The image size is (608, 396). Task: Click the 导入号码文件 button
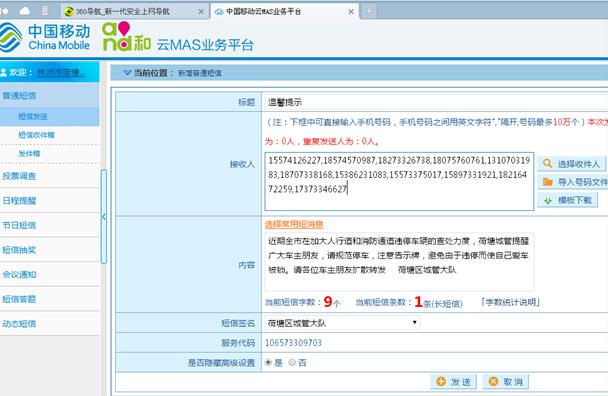click(573, 182)
